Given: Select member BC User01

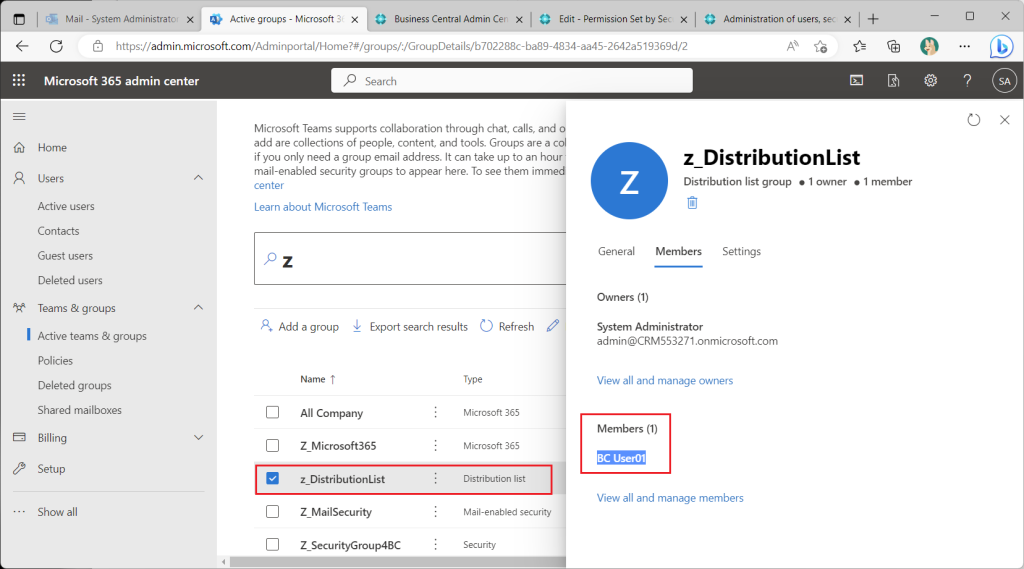Looking at the screenshot, I should click(x=621, y=458).
